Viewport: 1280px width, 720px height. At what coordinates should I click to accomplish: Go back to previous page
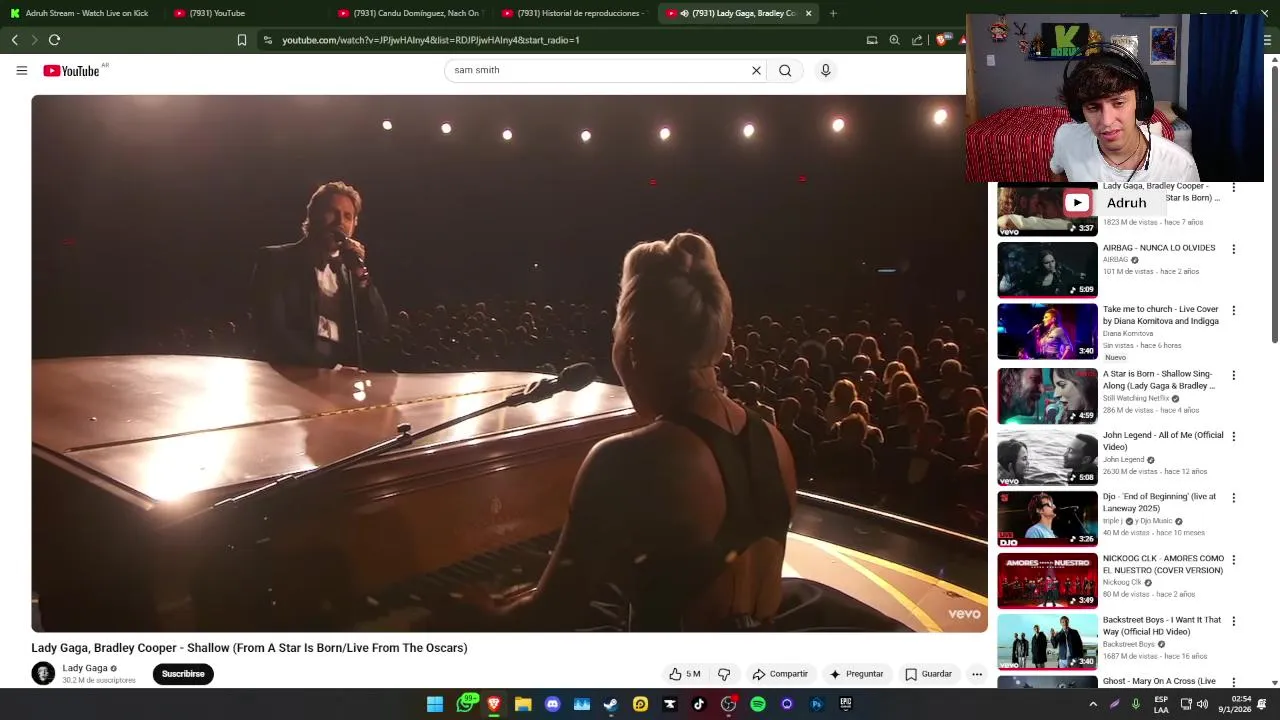[14, 40]
